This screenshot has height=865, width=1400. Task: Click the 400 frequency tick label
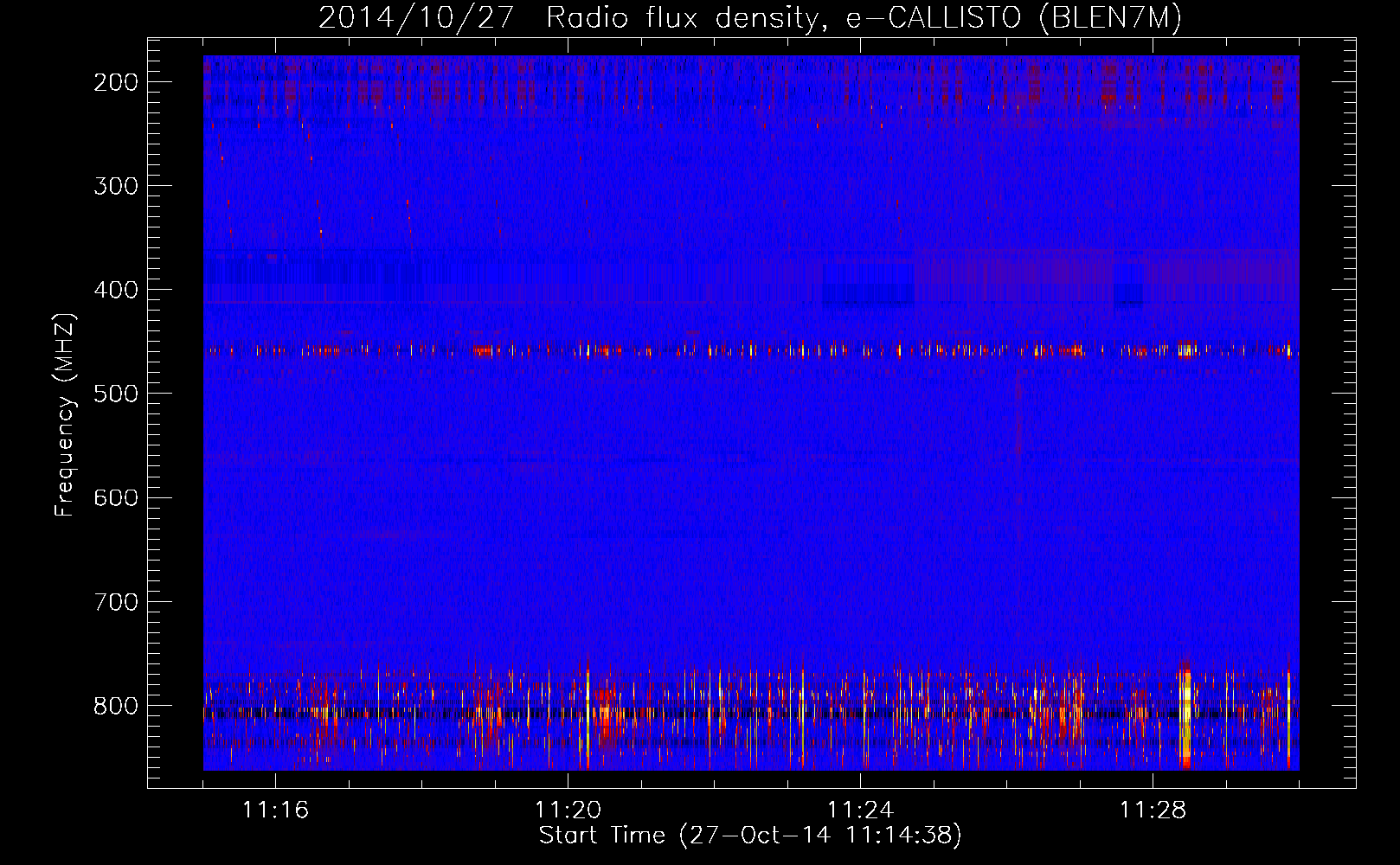tap(116, 290)
